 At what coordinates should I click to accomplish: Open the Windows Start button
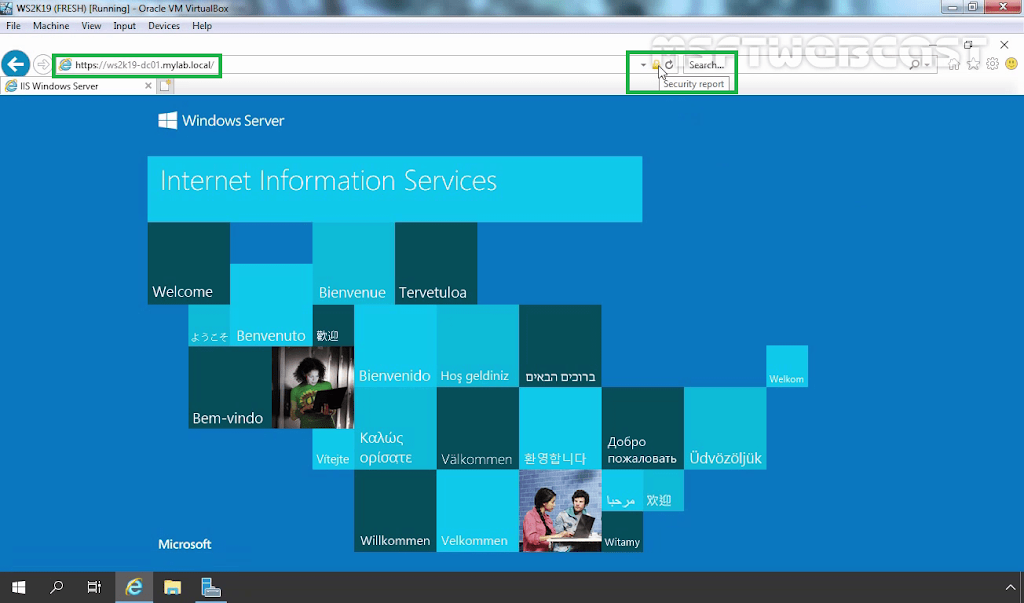18,587
